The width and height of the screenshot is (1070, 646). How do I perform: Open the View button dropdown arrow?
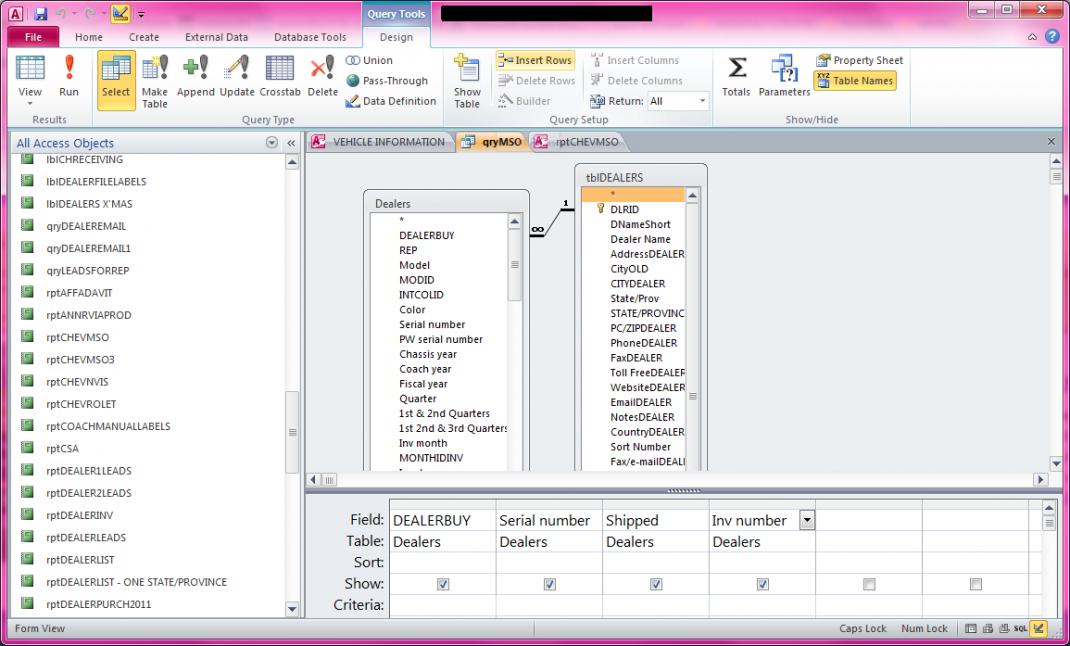[x=30, y=104]
